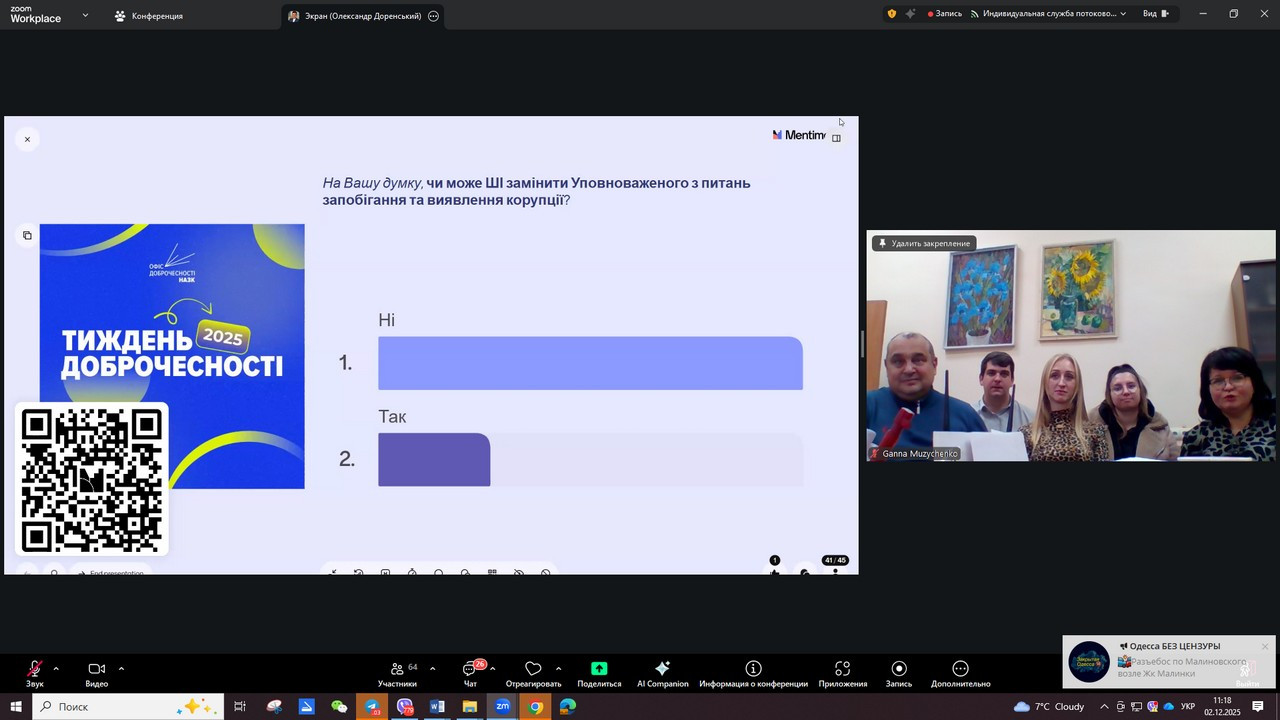Click Удалить закрепление unpin button
Screen dimensions: 1280x720
[x=924, y=243]
